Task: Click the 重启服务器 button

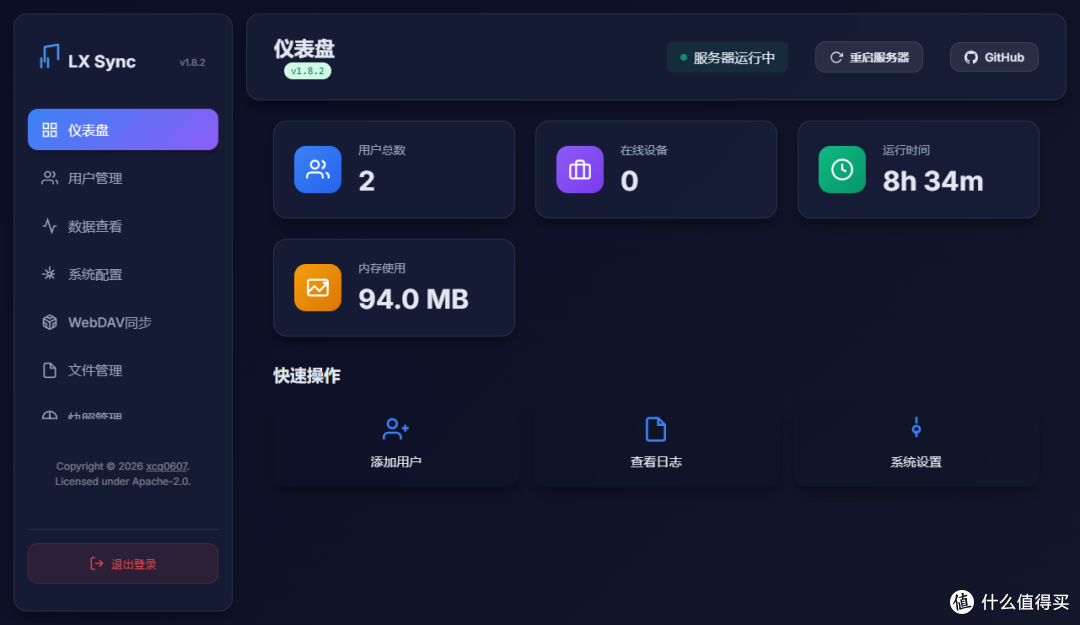Action: click(869, 57)
